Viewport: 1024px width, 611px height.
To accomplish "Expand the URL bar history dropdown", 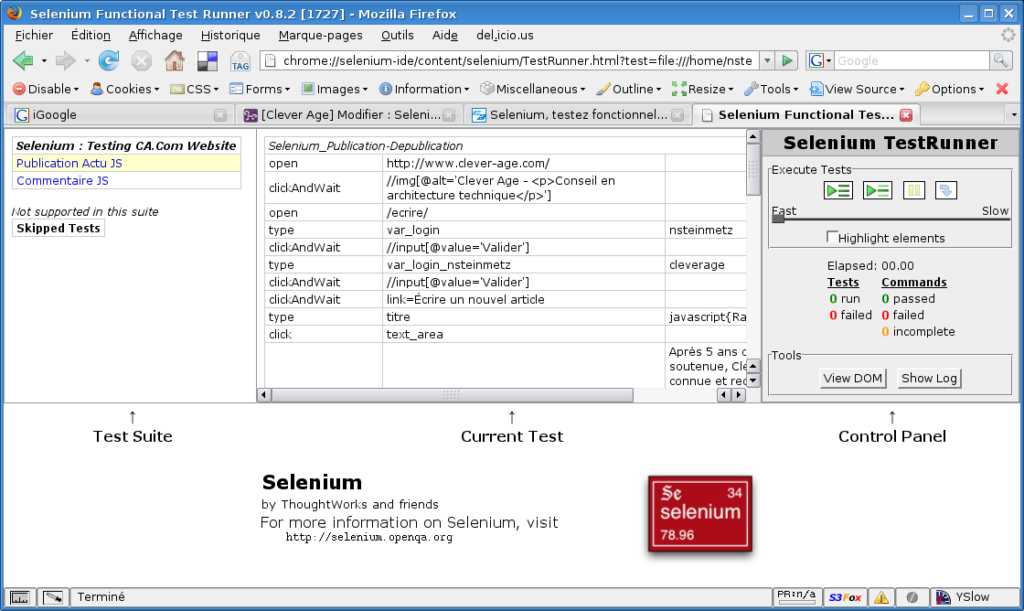I will click(767, 61).
